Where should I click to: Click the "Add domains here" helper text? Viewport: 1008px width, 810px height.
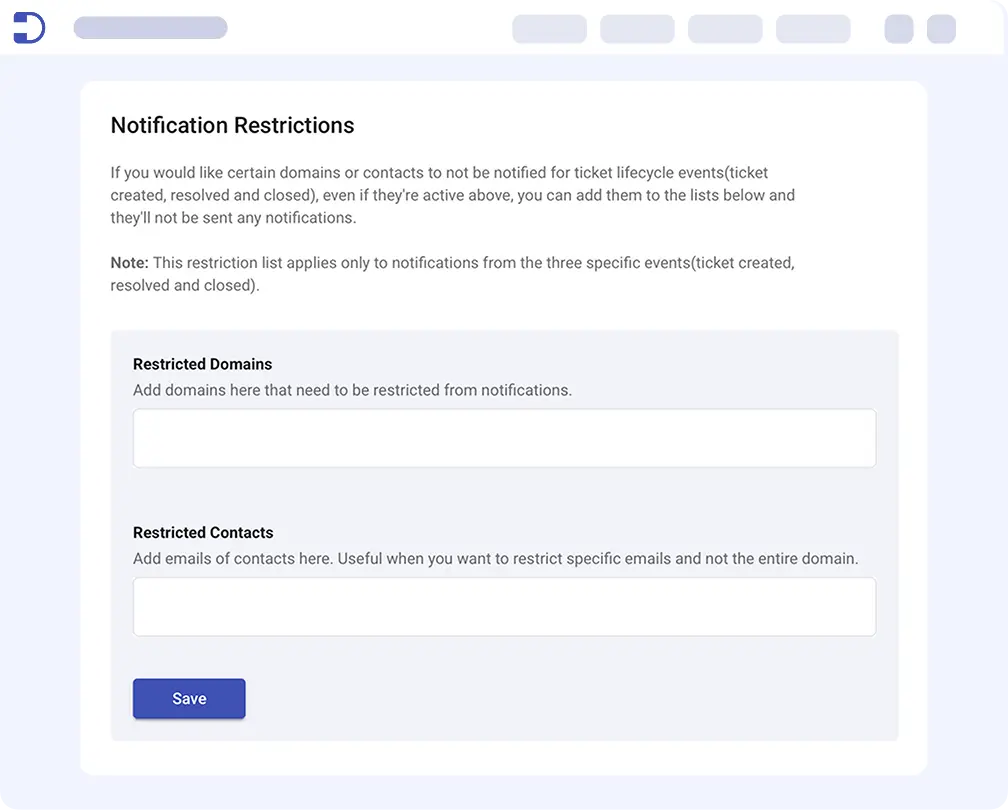pos(352,390)
